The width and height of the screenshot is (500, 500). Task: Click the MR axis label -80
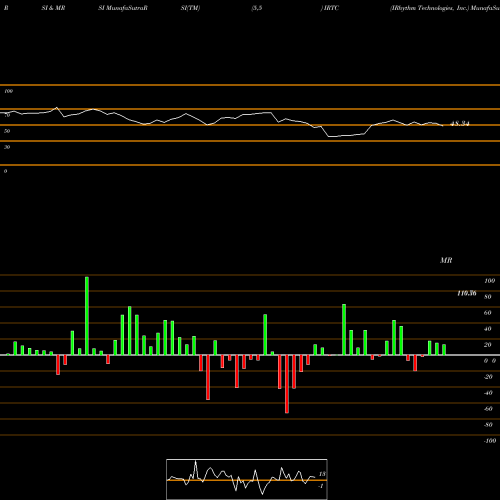coord(488,425)
